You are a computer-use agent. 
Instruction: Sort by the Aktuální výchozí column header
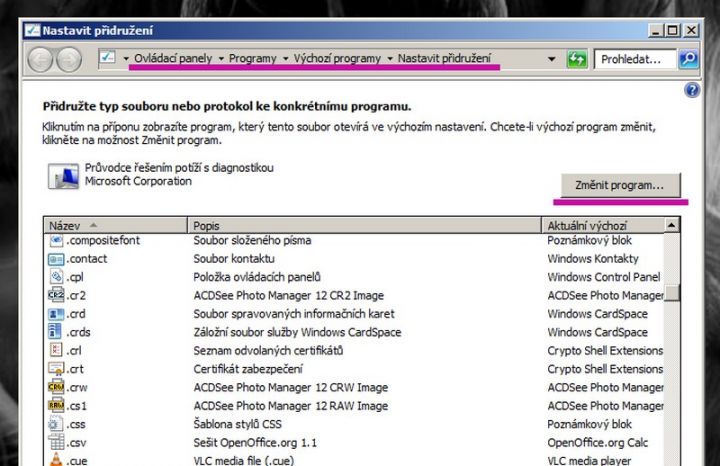click(603, 225)
